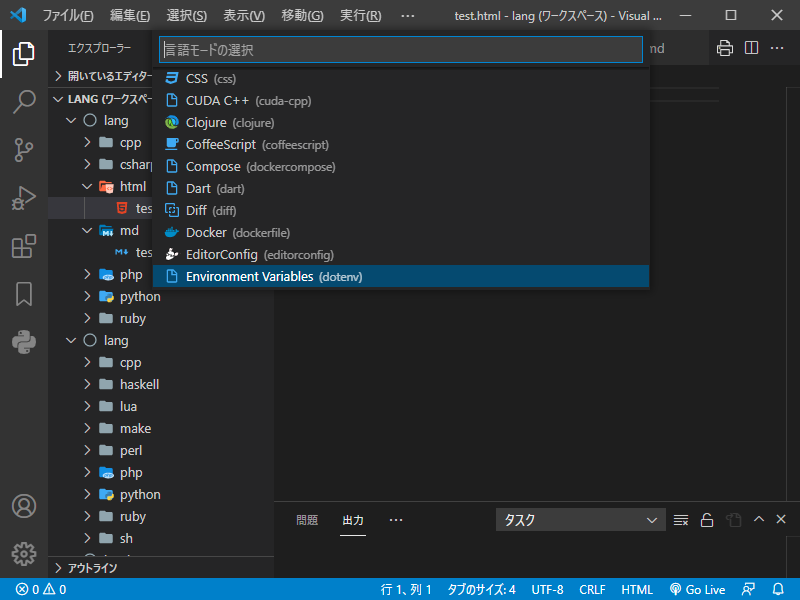Screen dimensions: 800x600
Task: Focus the language mode search field
Action: (x=401, y=49)
